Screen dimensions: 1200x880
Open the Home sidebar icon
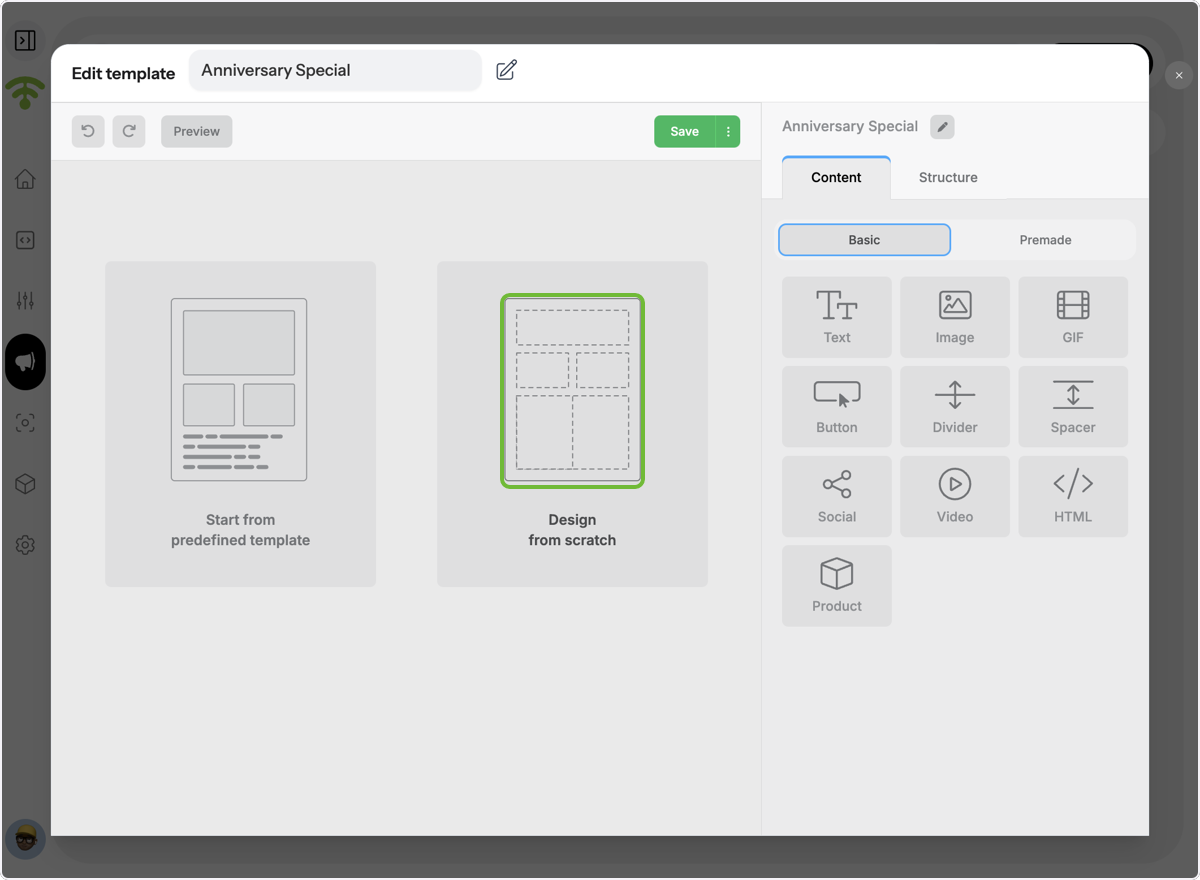tap(26, 179)
